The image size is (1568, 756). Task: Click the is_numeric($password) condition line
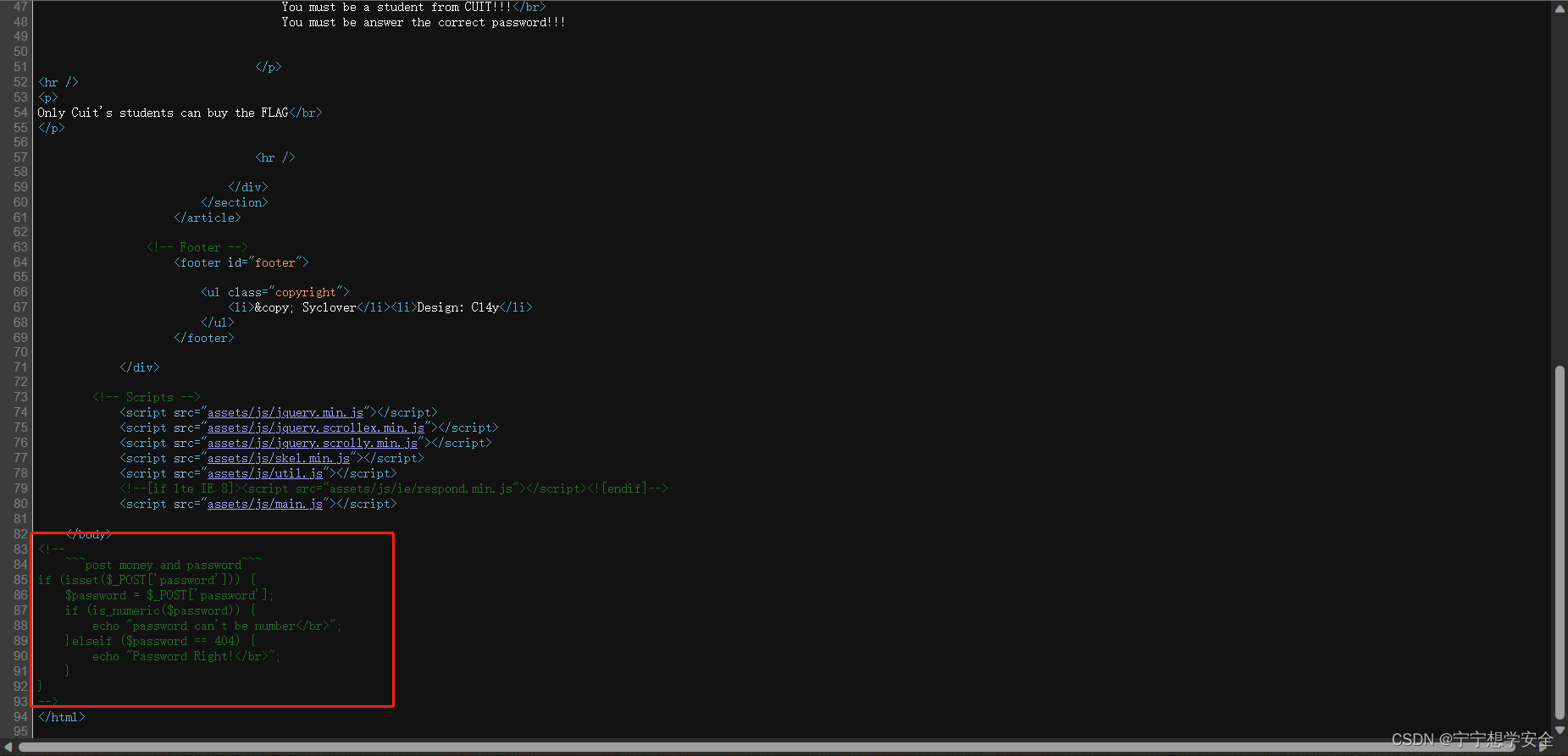pyautogui.click(x=160, y=610)
